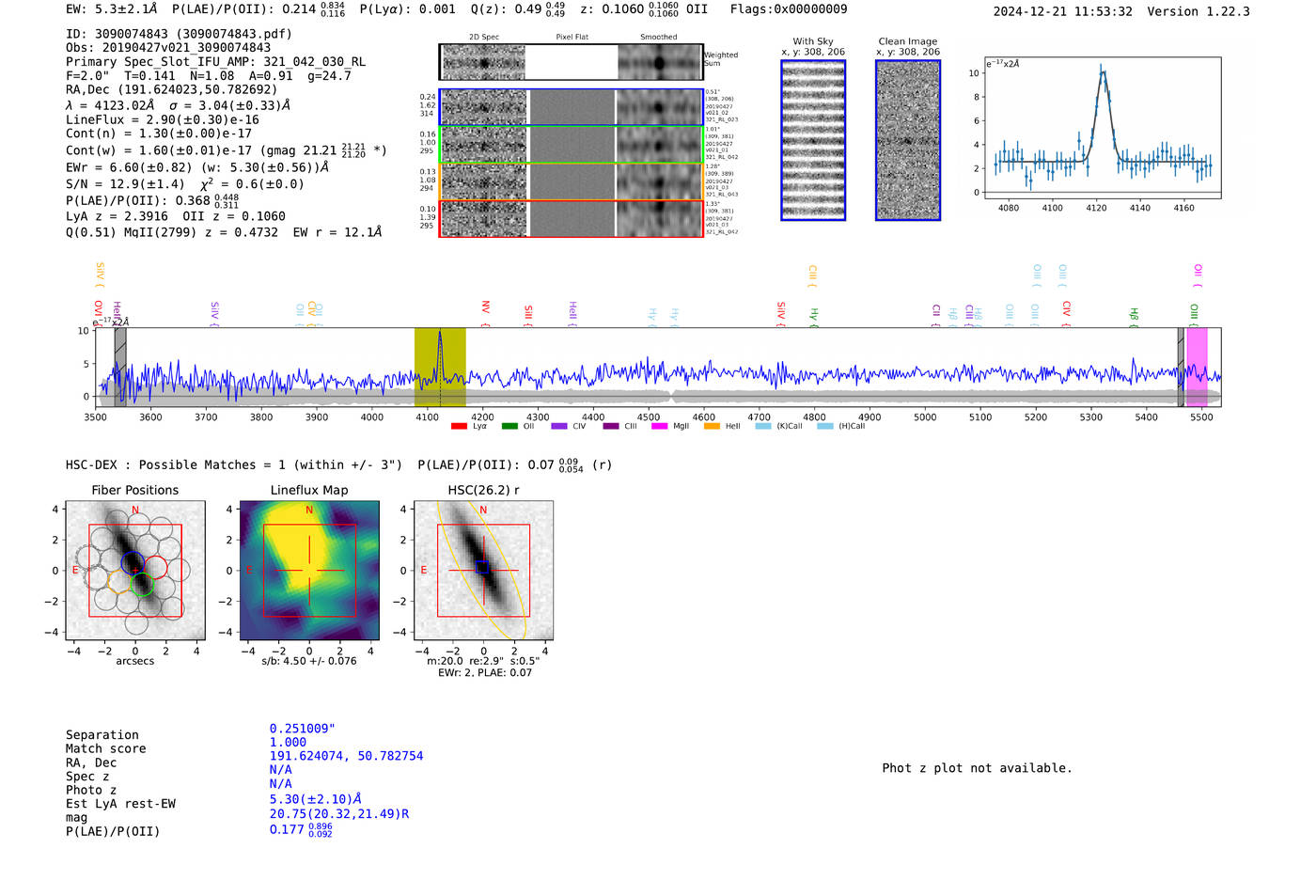Screen dimensions: 1316x896
Task: Click the 'Phot z plot not available.' message
Action: click(977, 768)
